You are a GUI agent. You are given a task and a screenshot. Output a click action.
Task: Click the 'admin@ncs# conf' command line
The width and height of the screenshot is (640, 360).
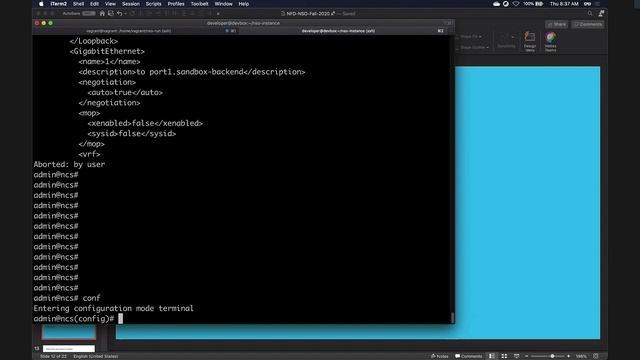67,298
